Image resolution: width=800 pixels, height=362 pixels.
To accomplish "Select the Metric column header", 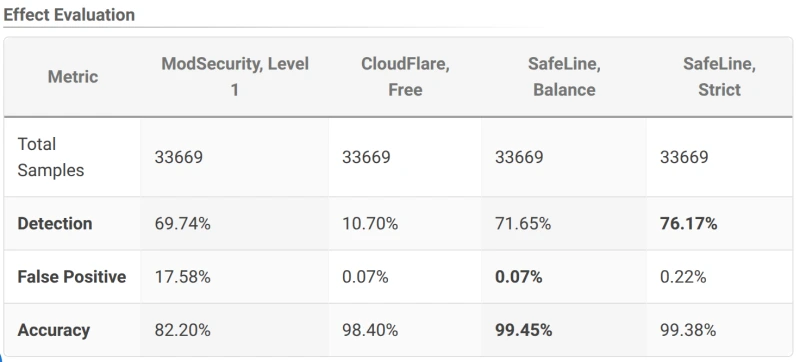I will [x=72, y=77].
